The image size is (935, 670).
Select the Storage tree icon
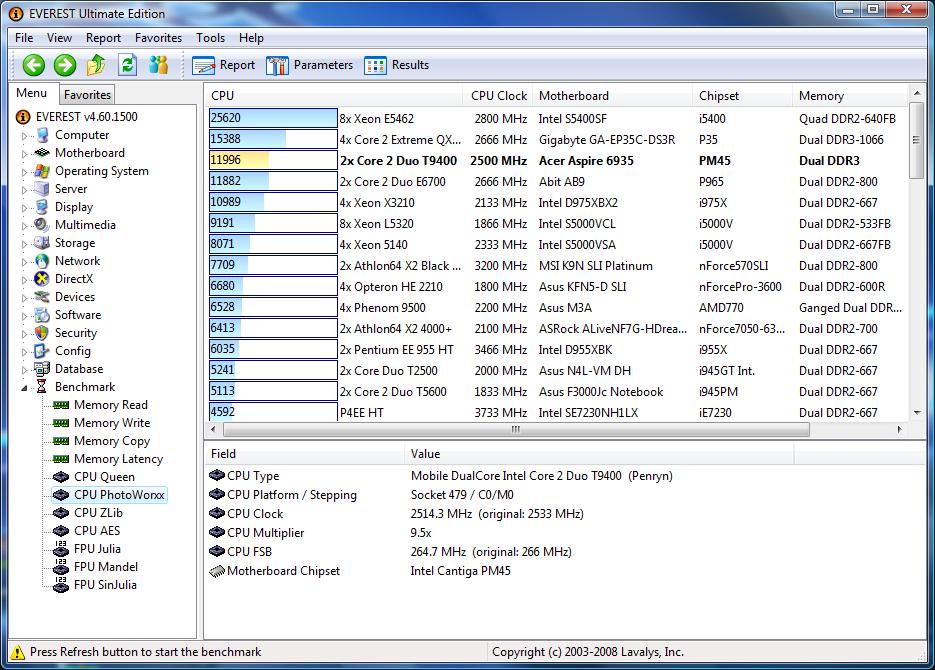42,243
